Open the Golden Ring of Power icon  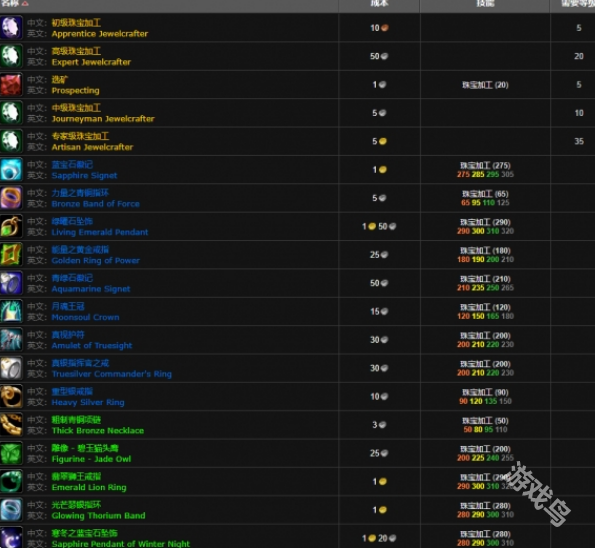[x=11, y=255]
